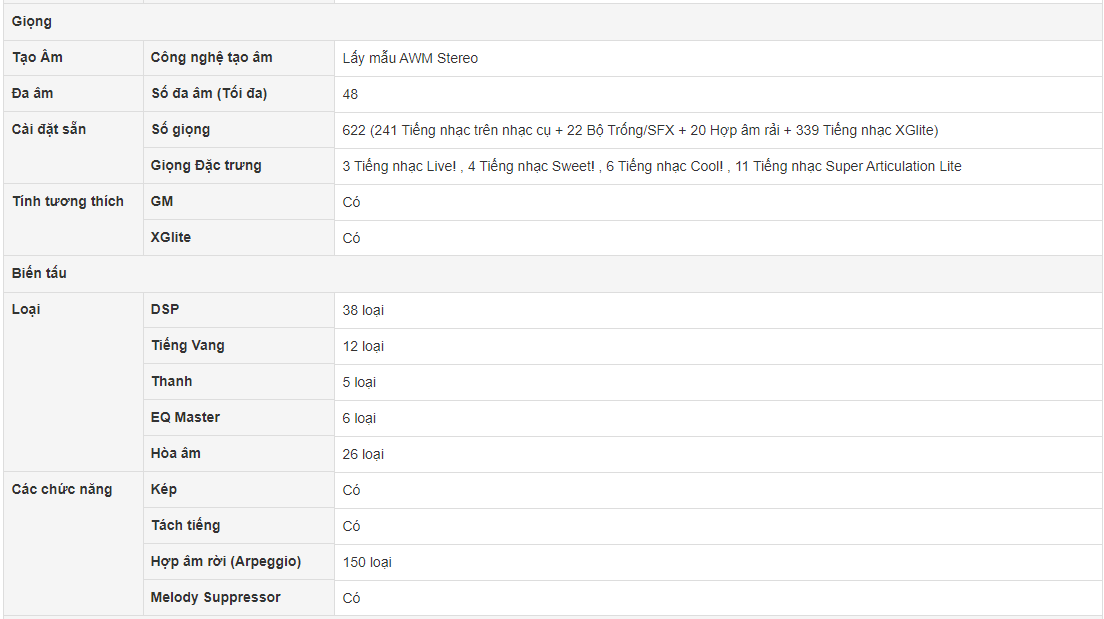
Task: Click the 'Biến tấu' section header row
Action: click(553, 274)
